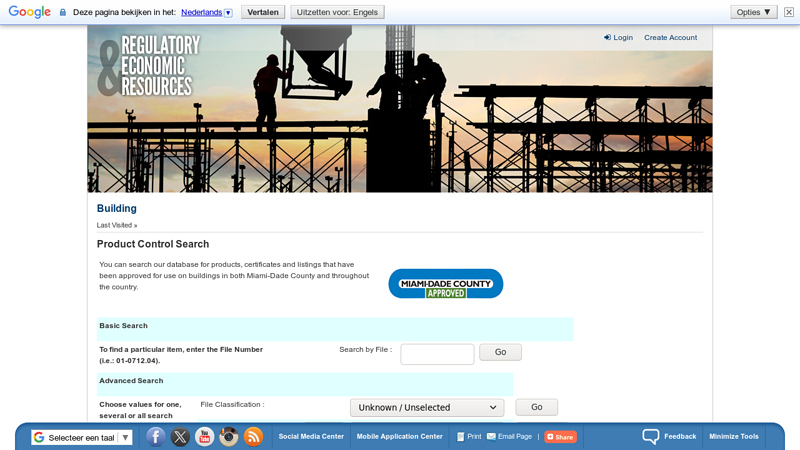Expand the File Classification dropdown
This screenshot has height=450, width=800.
pos(427,407)
